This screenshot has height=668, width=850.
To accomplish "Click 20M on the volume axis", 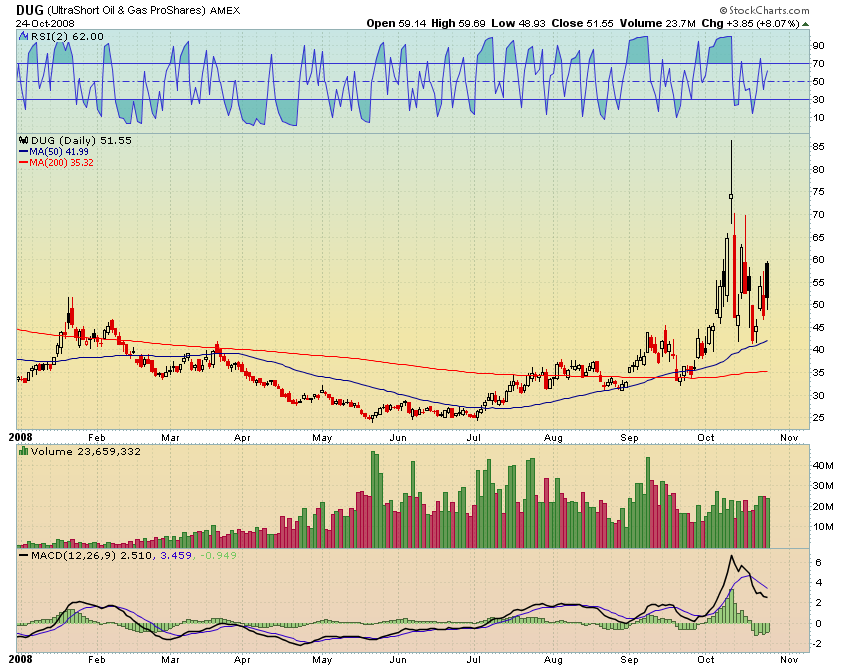I will (823, 506).
